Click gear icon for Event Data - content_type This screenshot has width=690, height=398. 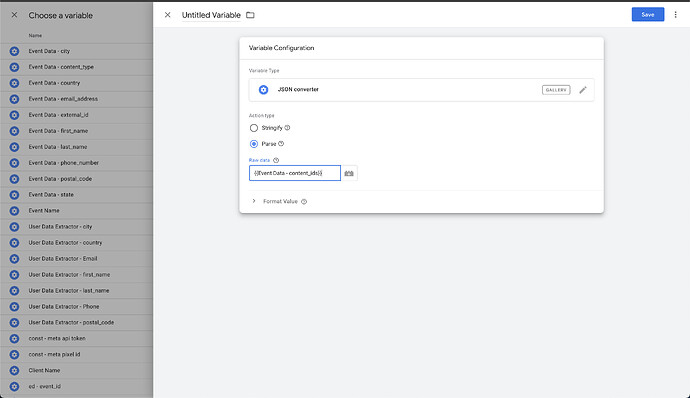15,67
